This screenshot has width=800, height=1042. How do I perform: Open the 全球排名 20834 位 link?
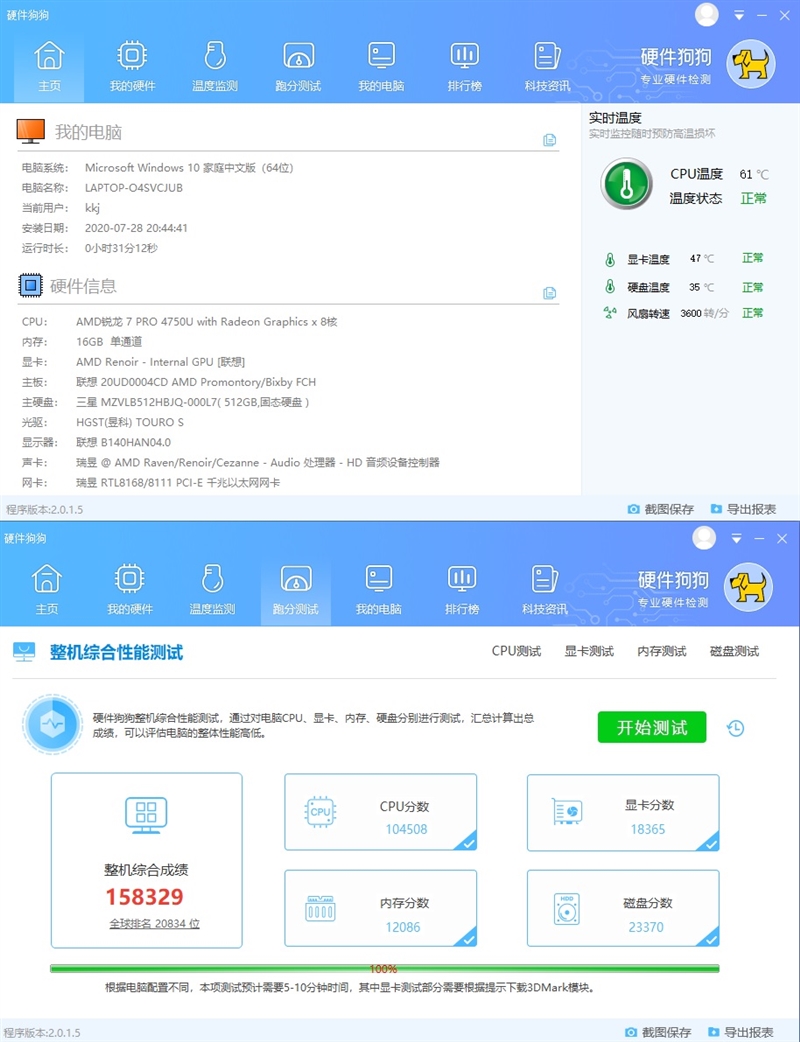pos(154,924)
